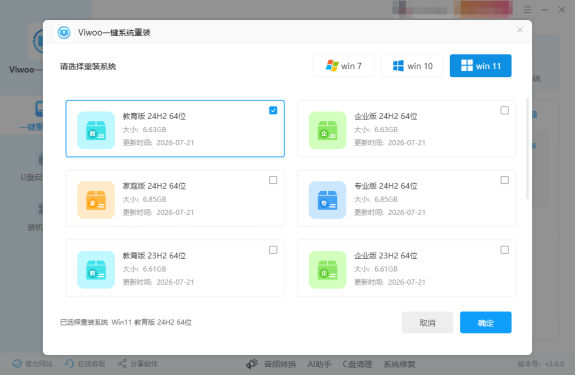The height and width of the screenshot is (376, 576).
Task: Check the 教育版 23H2 64位 checkbox
Action: click(273, 250)
